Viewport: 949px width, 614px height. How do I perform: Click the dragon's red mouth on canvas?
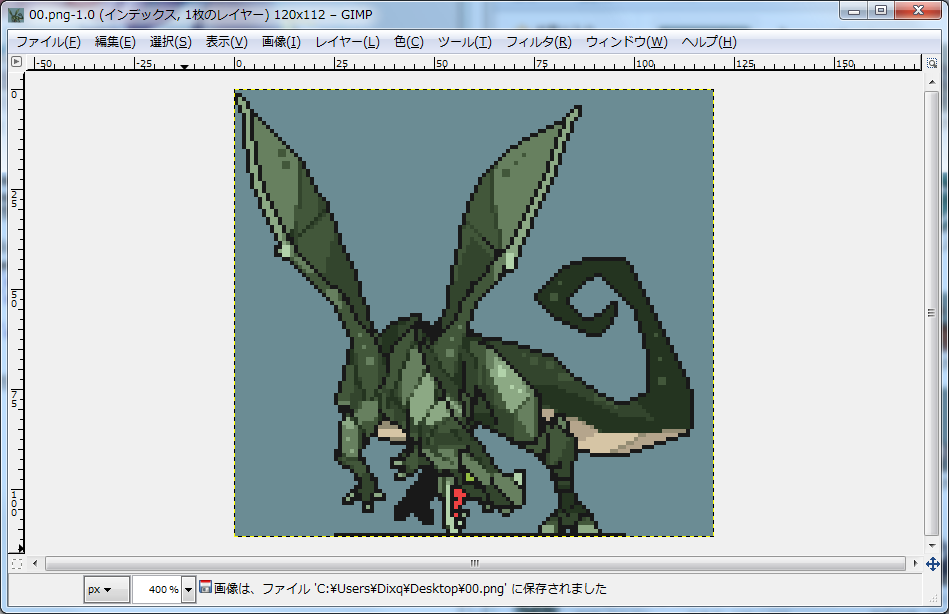coord(458,497)
